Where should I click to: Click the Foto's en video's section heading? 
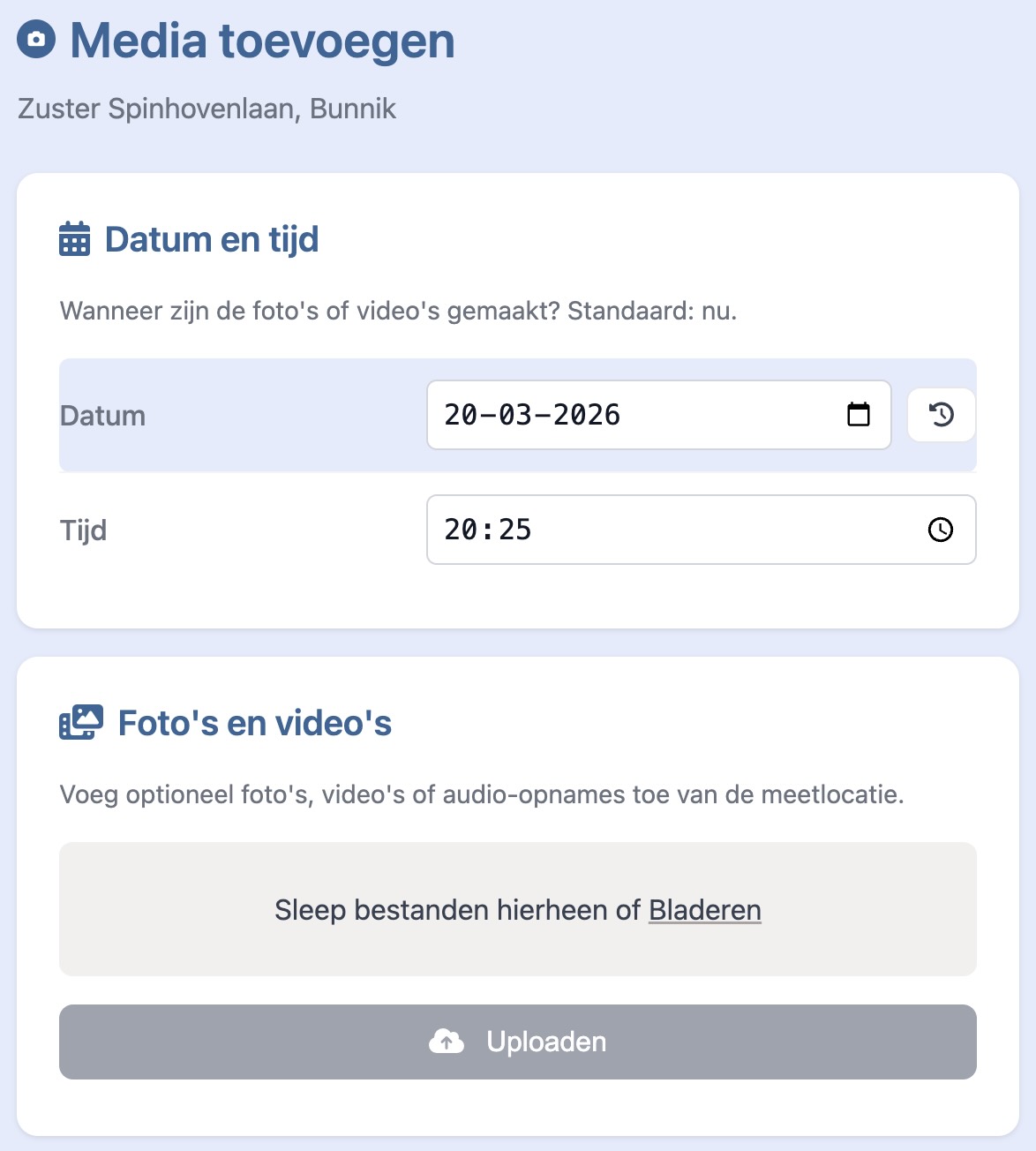pyautogui.click(x=254, y=723)
